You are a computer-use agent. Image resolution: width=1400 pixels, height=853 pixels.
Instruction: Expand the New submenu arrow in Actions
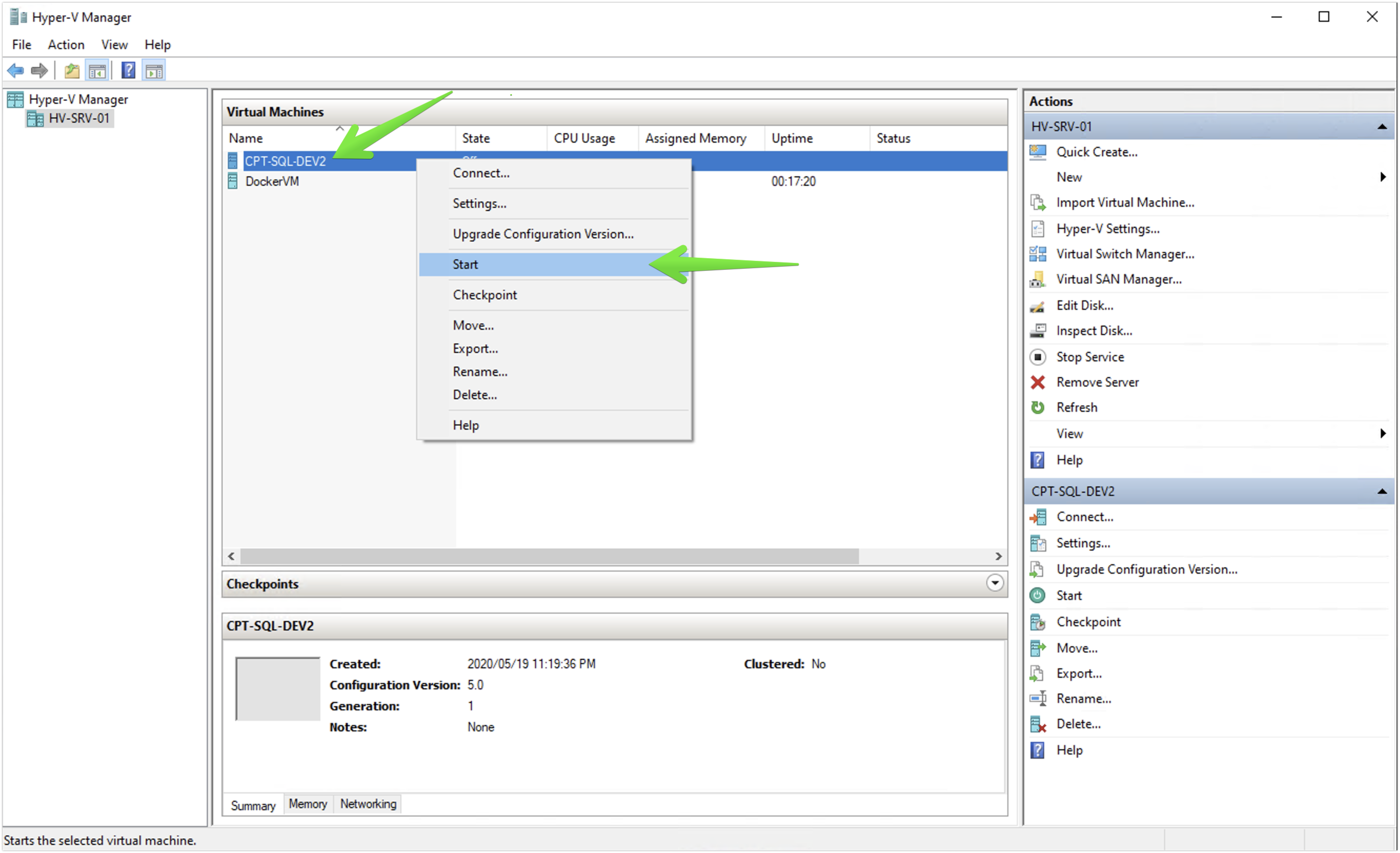(x=1383, y=177)
